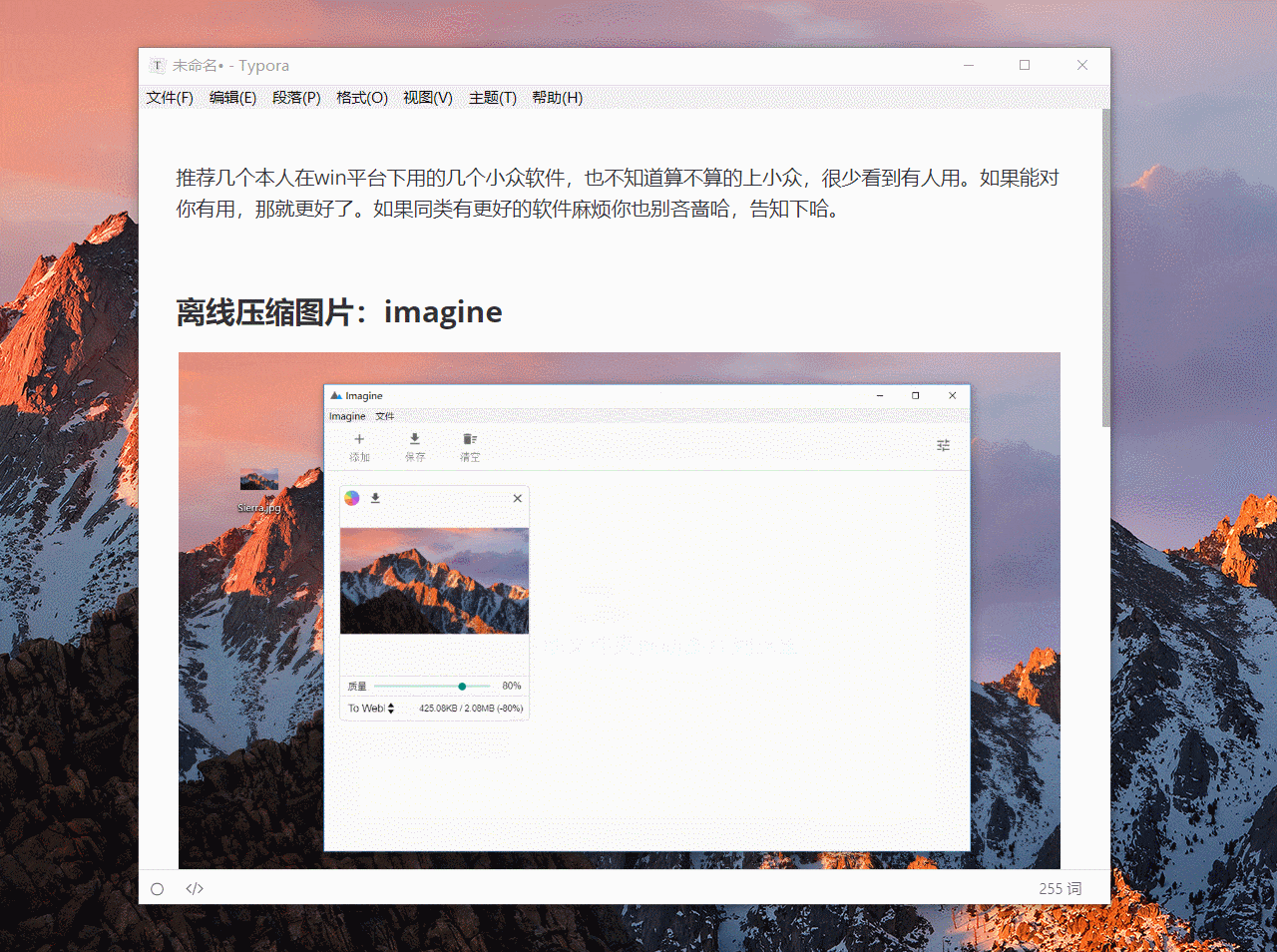1277x952 pixels.
Task: Open the 段落(P) menu
Action: click(296, 98)
